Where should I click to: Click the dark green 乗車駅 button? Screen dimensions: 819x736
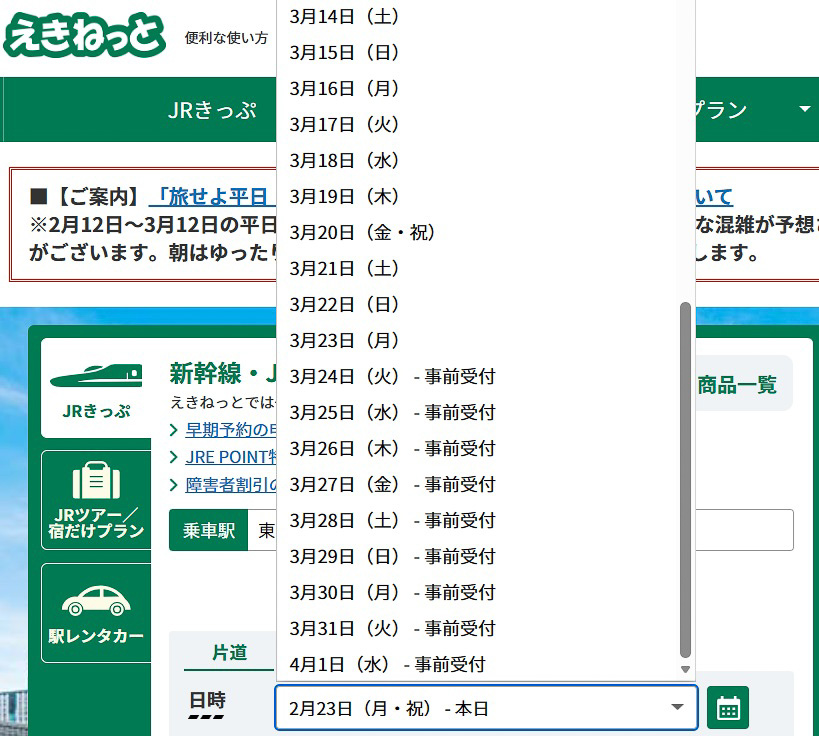(x=208, y=530)
